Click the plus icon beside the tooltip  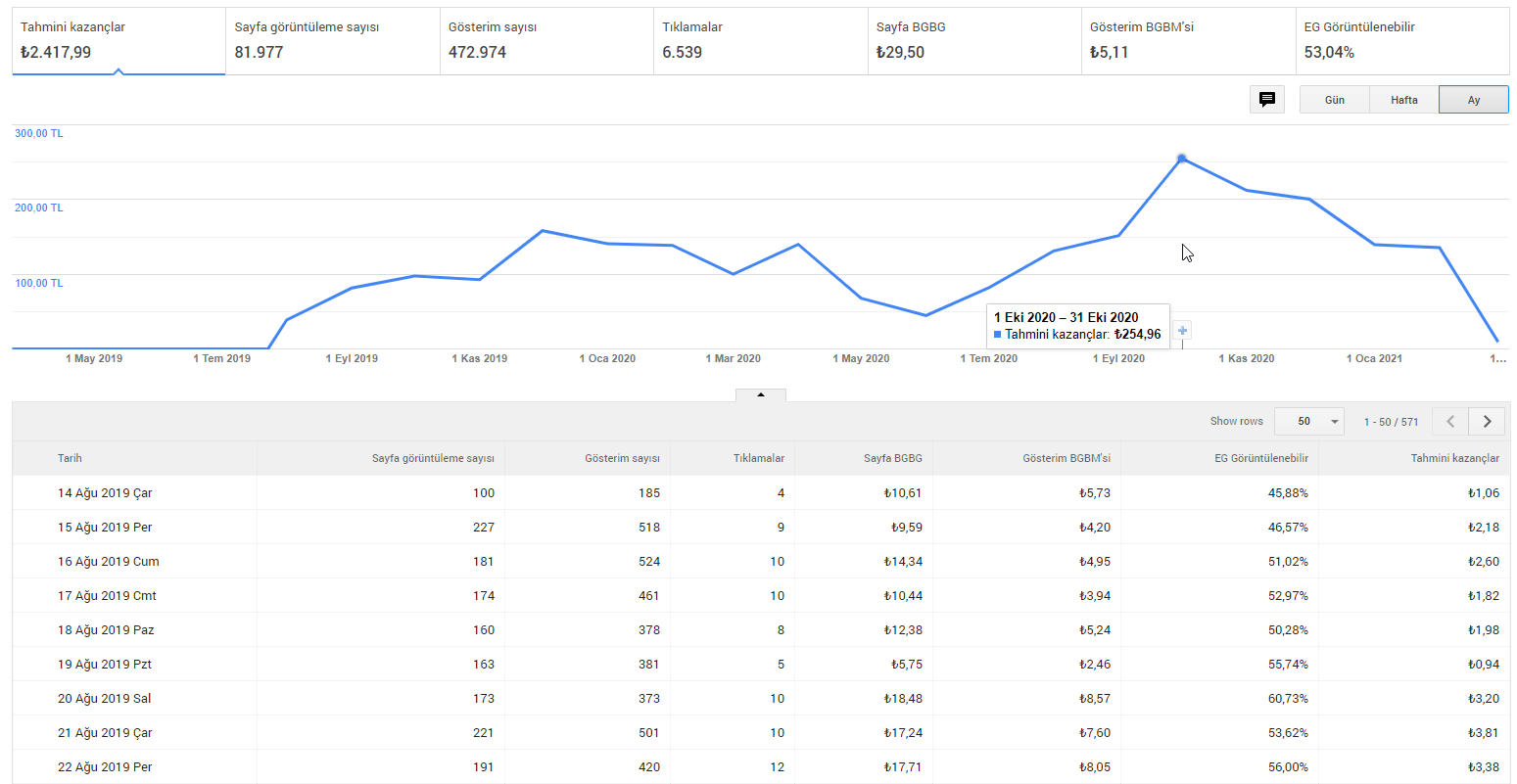click(1182, 331)
